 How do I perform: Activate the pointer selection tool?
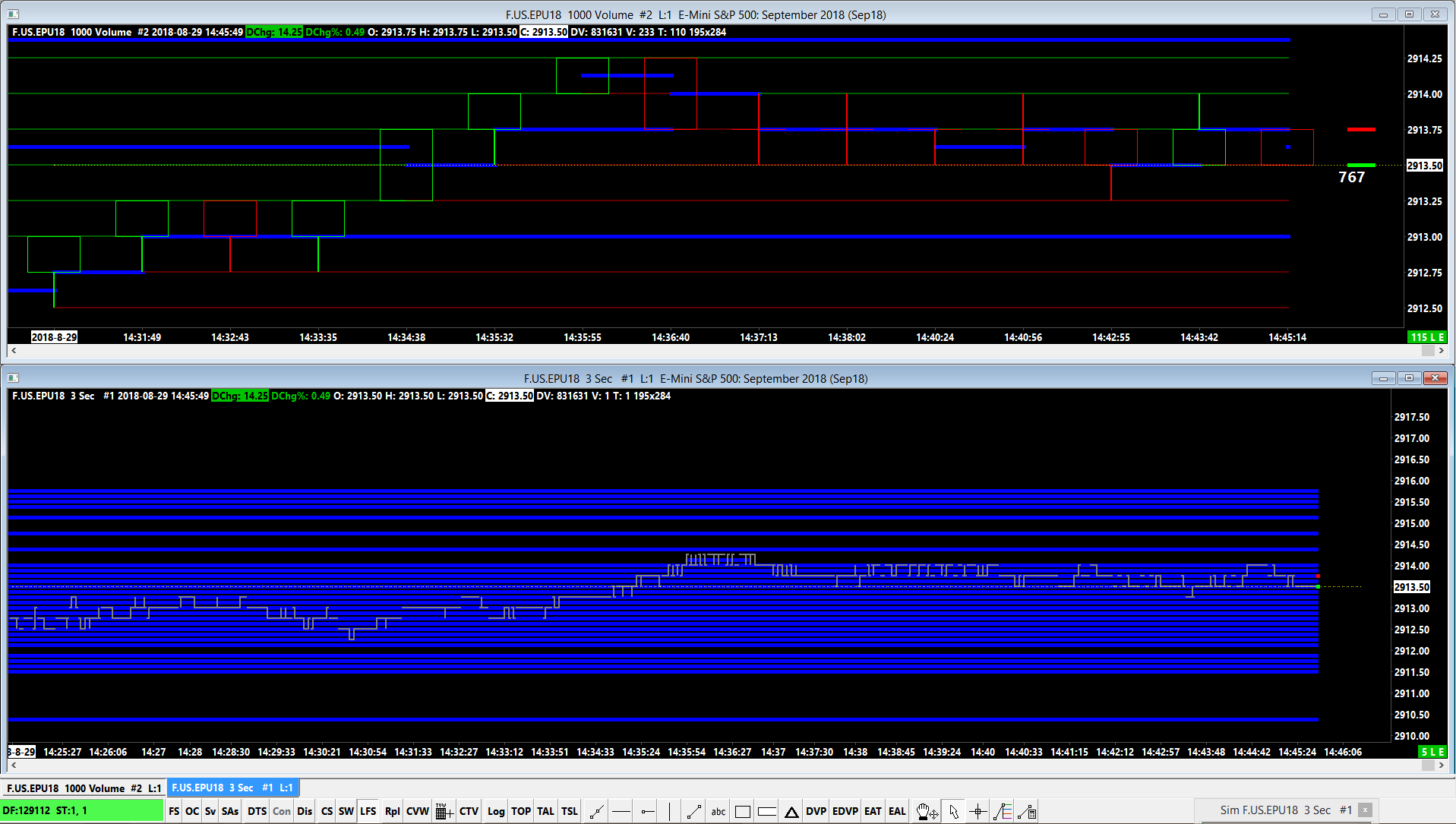[954, 811]
